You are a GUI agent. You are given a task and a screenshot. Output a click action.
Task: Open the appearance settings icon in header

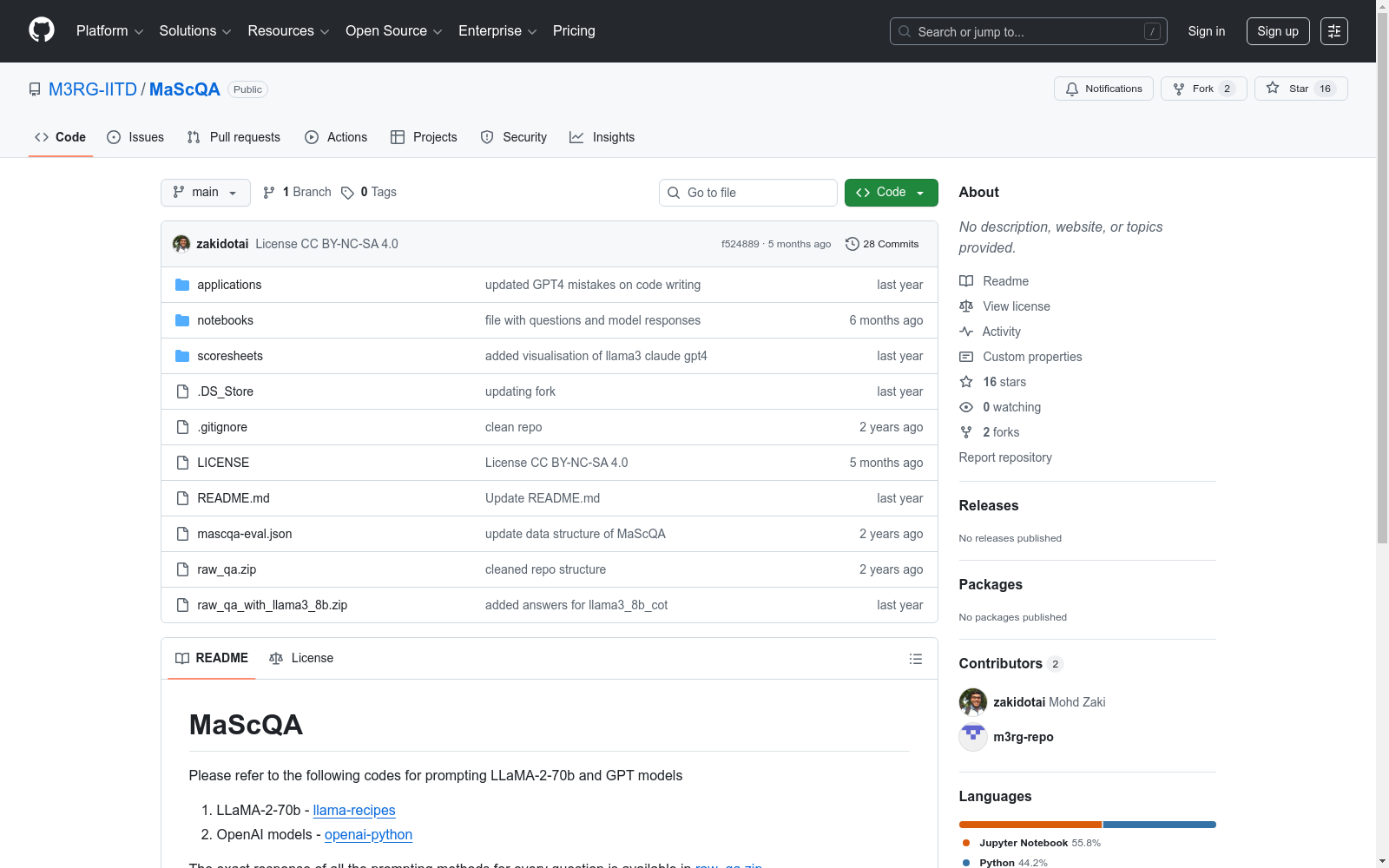pos(1334,31)
